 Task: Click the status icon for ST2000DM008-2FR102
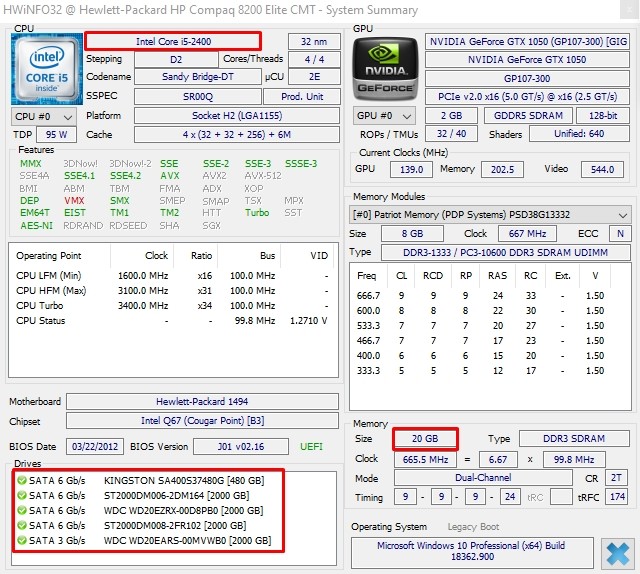click(22, 525)
